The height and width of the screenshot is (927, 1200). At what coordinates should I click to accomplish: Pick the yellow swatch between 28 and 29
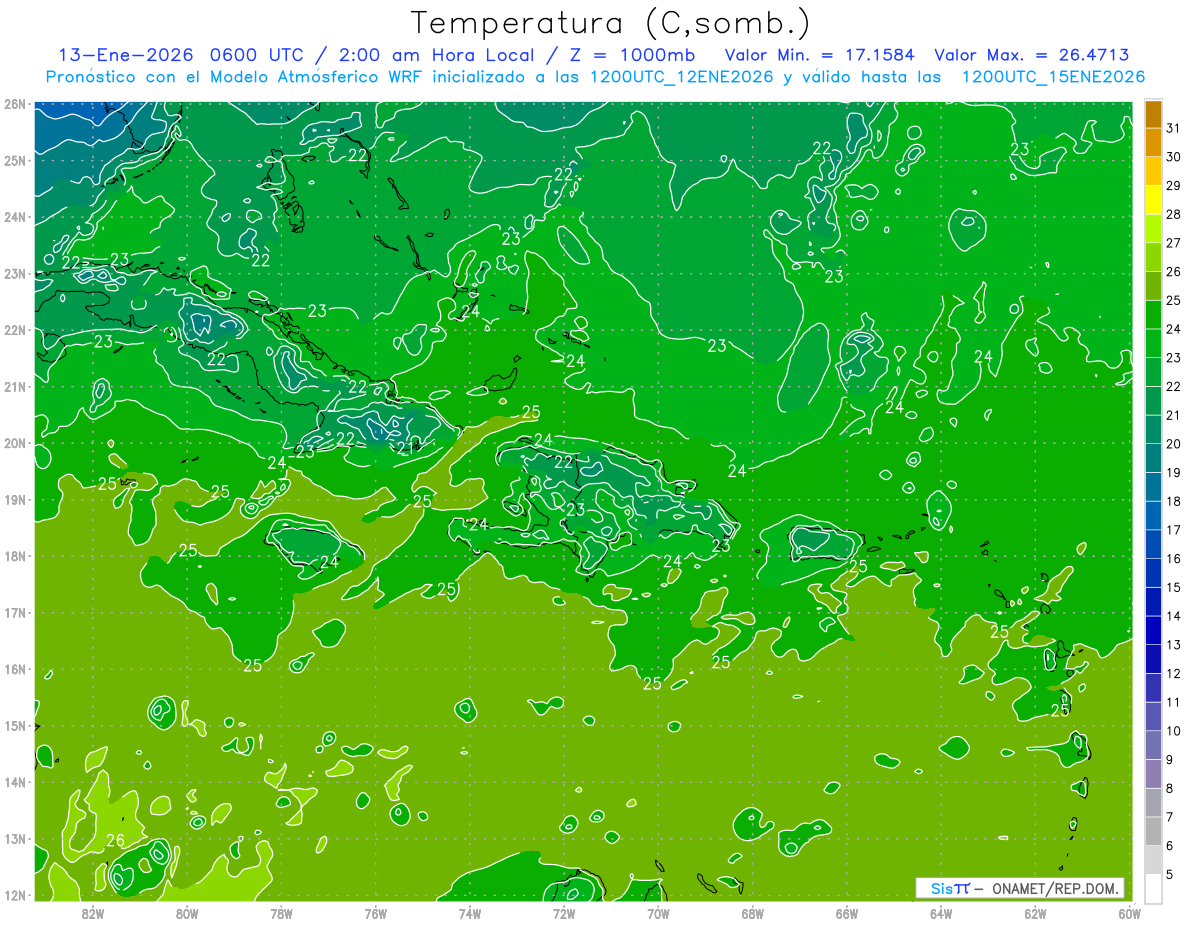coord(1154,200)
